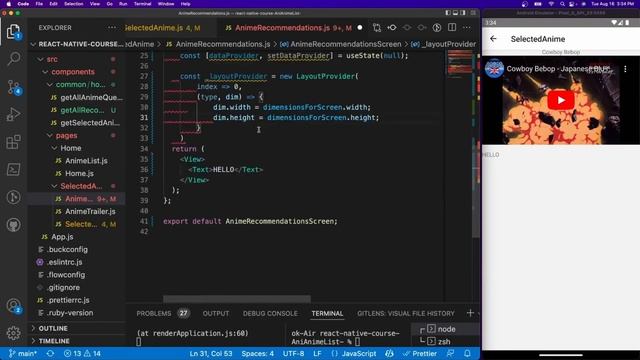This screenshot has height=360, width=640.
Task: Click Ln 31, Col 53 cursor position
Action: pos(211,353)
